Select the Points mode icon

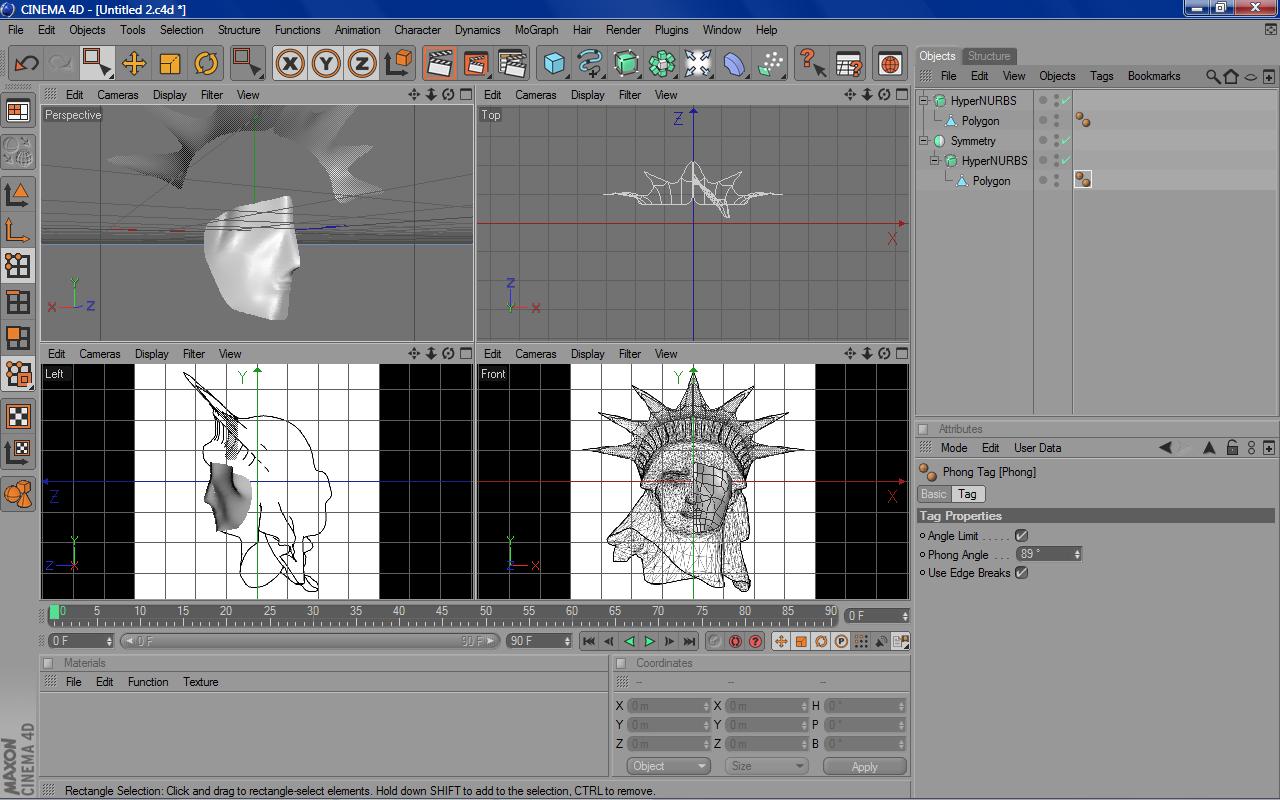click(x=18, y=265)
